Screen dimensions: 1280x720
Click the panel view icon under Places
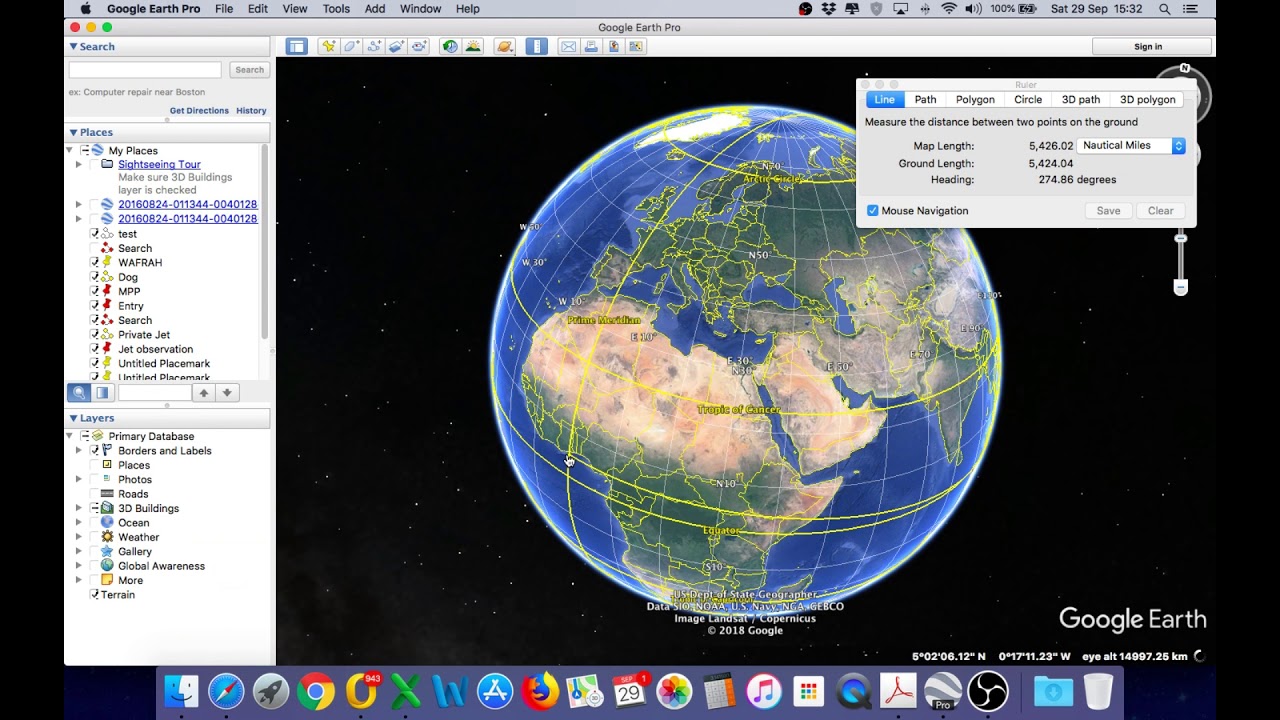[102, 393]
